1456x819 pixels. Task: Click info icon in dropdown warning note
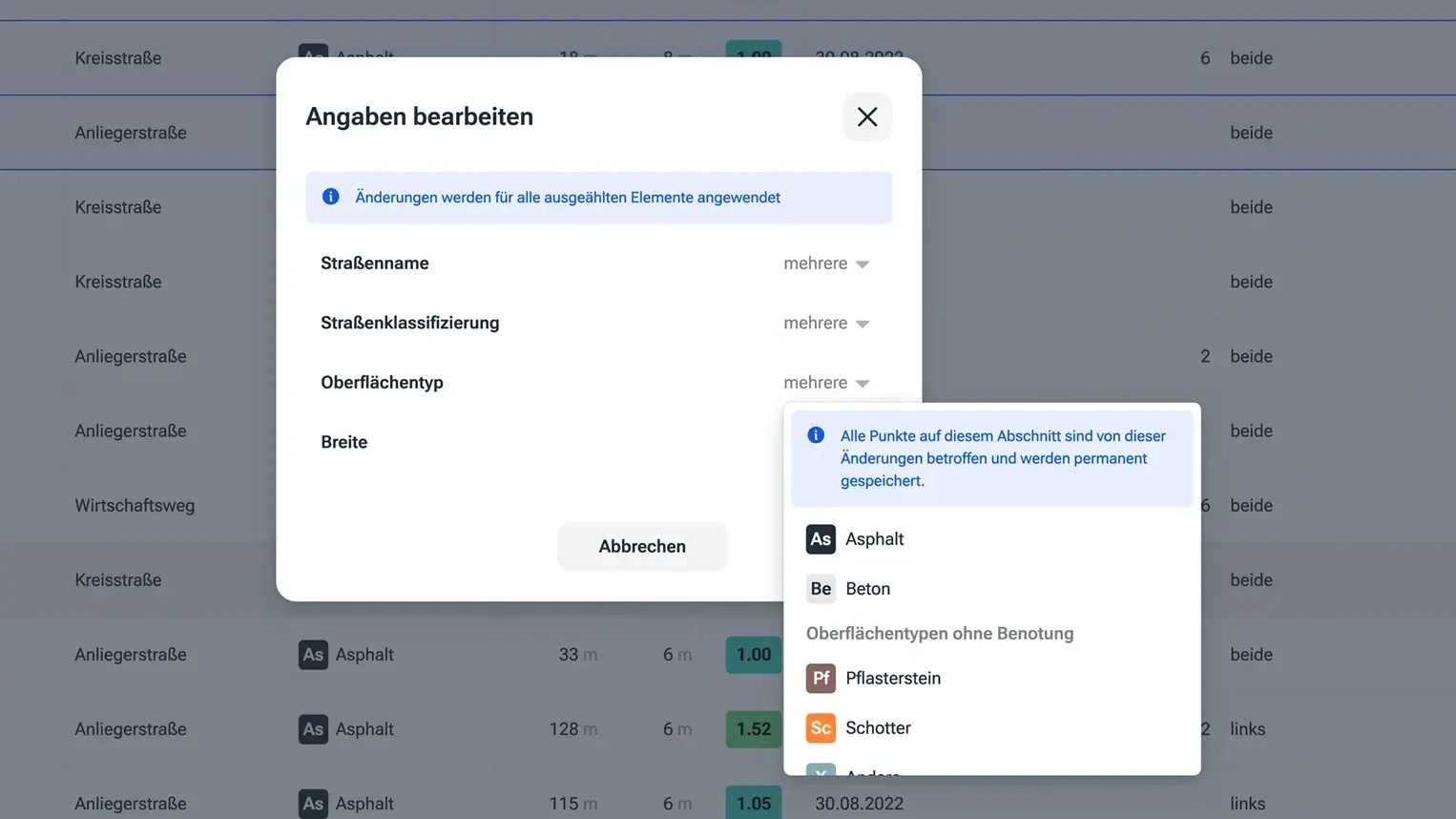(816, 435)
